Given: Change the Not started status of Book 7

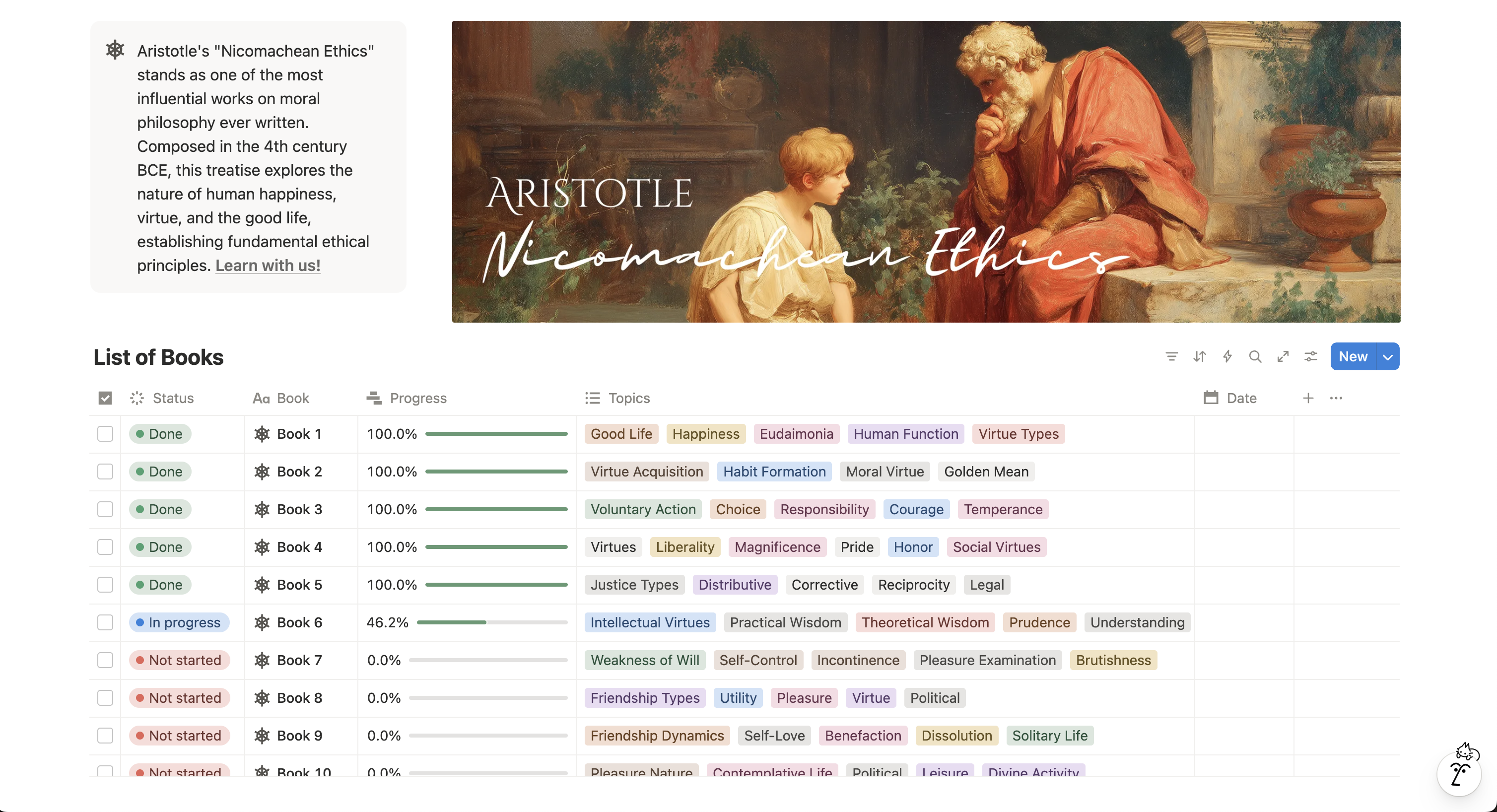Looking at the screenshot, I should 179,660.
